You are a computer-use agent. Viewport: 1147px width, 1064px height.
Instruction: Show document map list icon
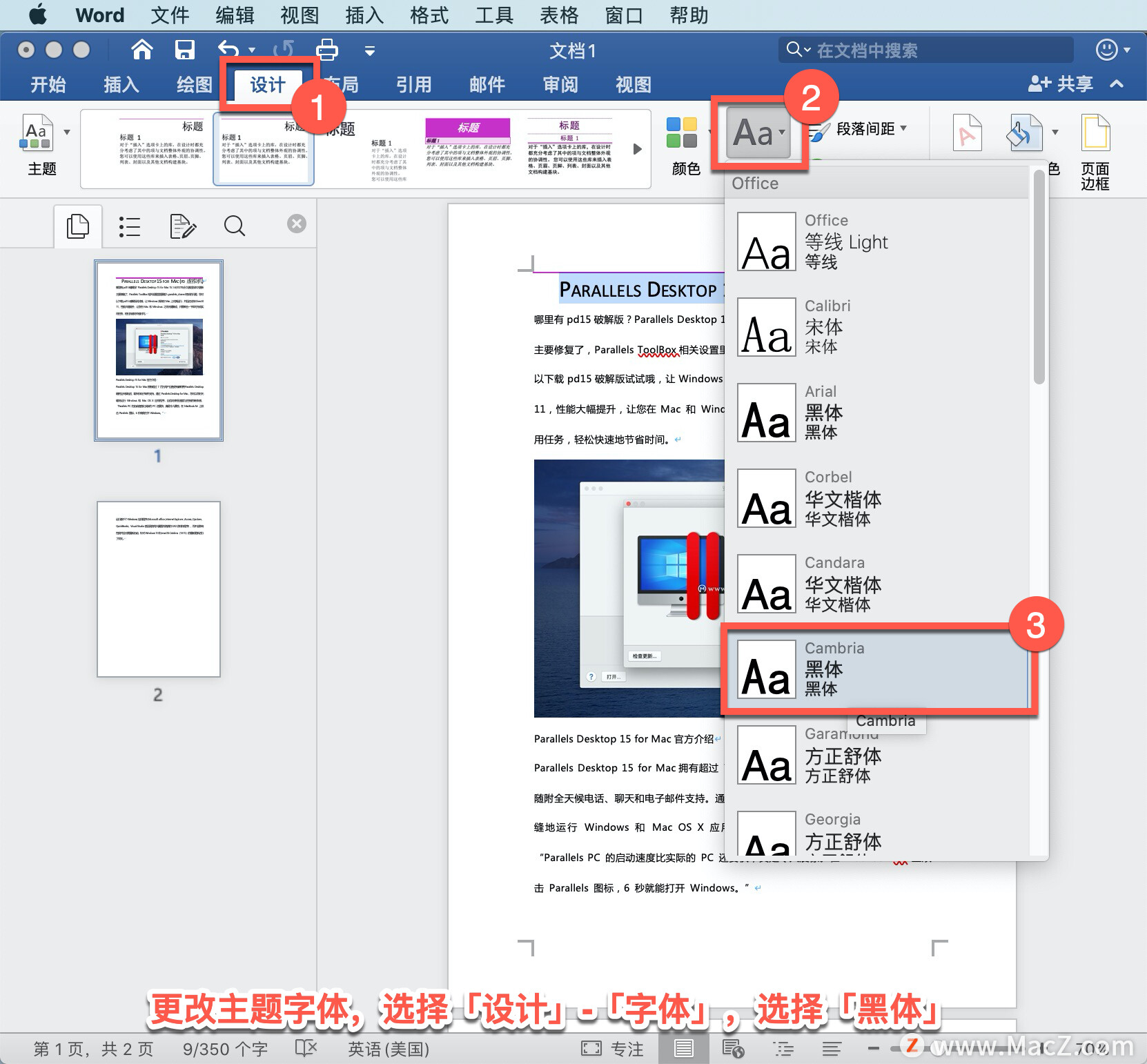click(x=129, y=226)
